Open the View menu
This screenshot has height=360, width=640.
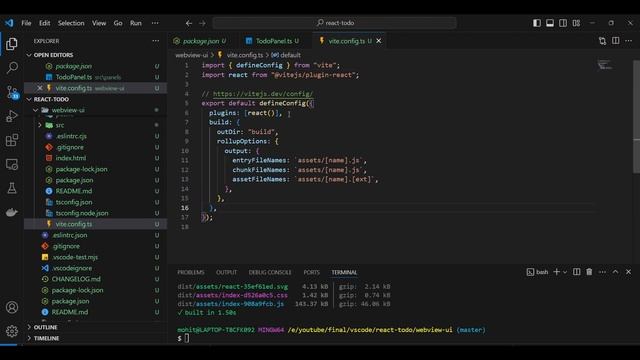(99, 23)
